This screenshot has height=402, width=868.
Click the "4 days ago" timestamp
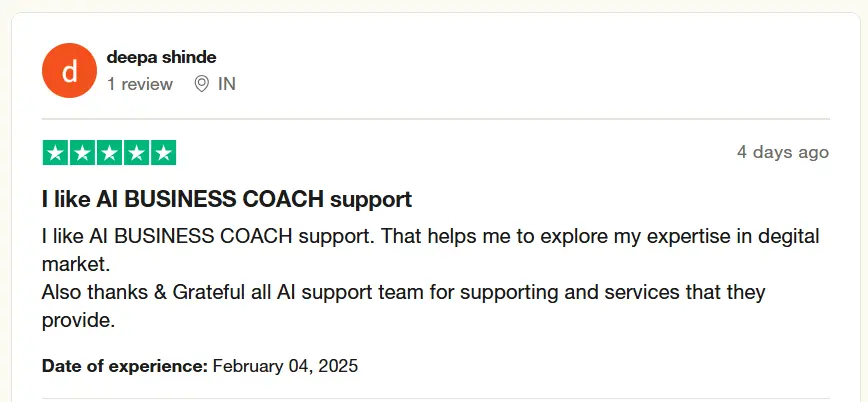[x=782, y=152]
